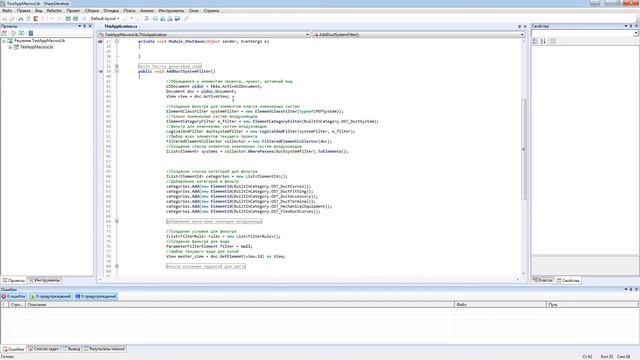The width and height of the screenshot is (640, 360).
Task: Sort by the Описание column header
Action: click(240, 304)
